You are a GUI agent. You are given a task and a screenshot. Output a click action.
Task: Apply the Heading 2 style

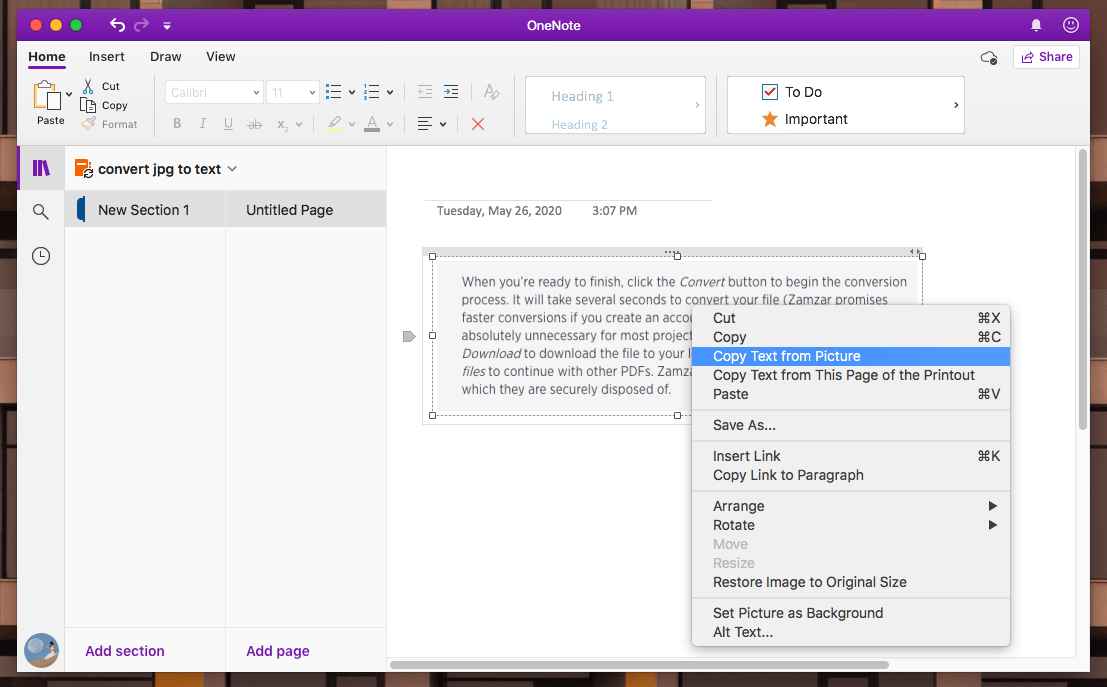pos(580,124)
